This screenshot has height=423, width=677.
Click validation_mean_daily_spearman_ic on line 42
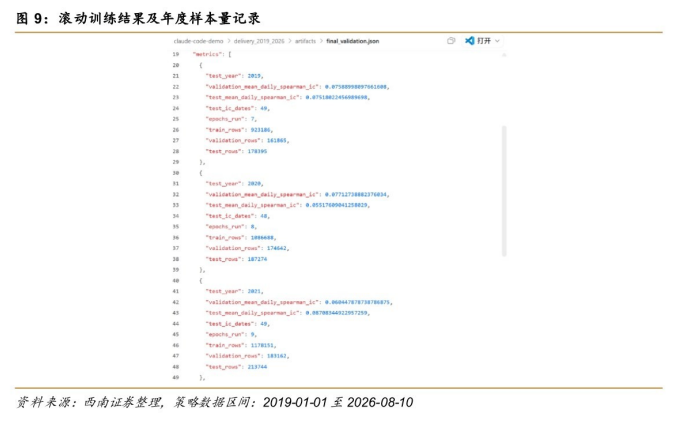coord(262,302)
